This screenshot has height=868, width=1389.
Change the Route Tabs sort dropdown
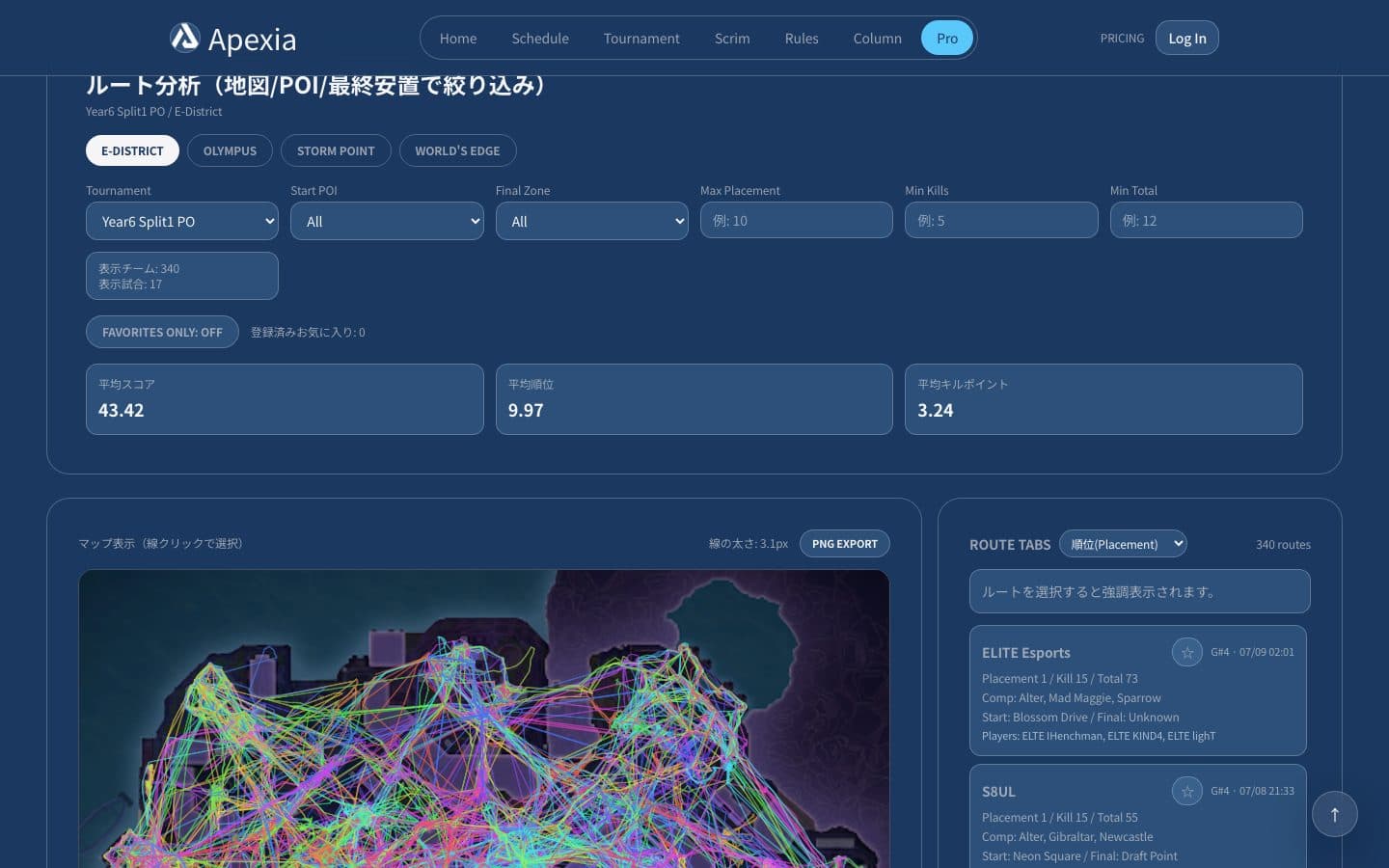(1123, 544)
